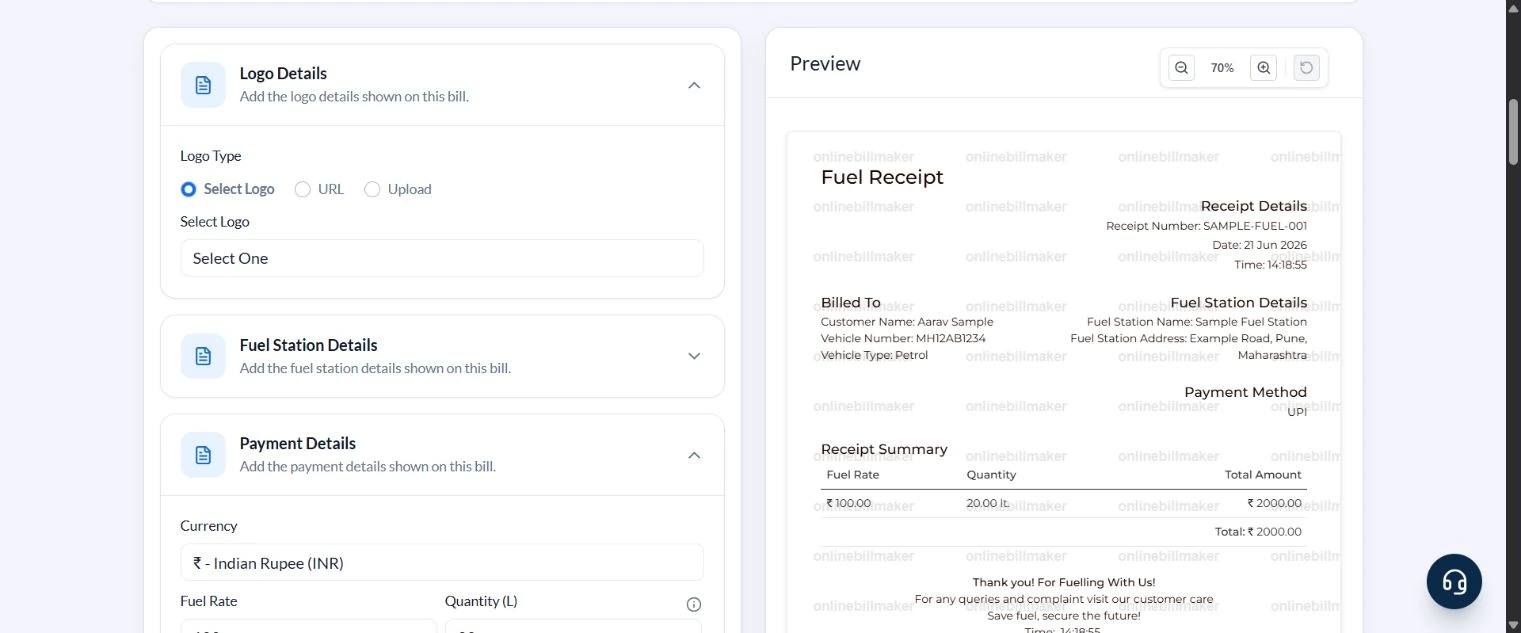This screenshot has width=1521, height=633.
Task: Open the Currency dropdown showing Indian Rupee
Action: pyautogui.click(x=442, y=563)
